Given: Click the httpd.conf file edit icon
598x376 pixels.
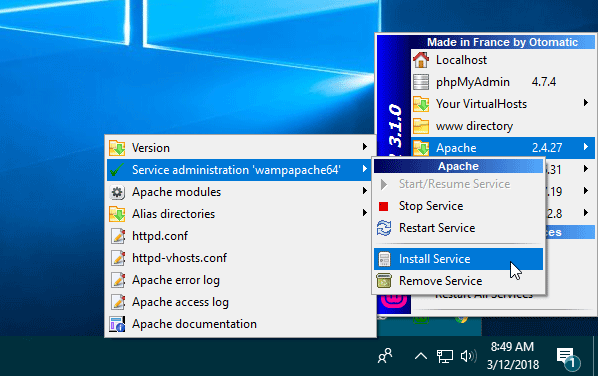Looking at the screenshot, I should point(117,236).
